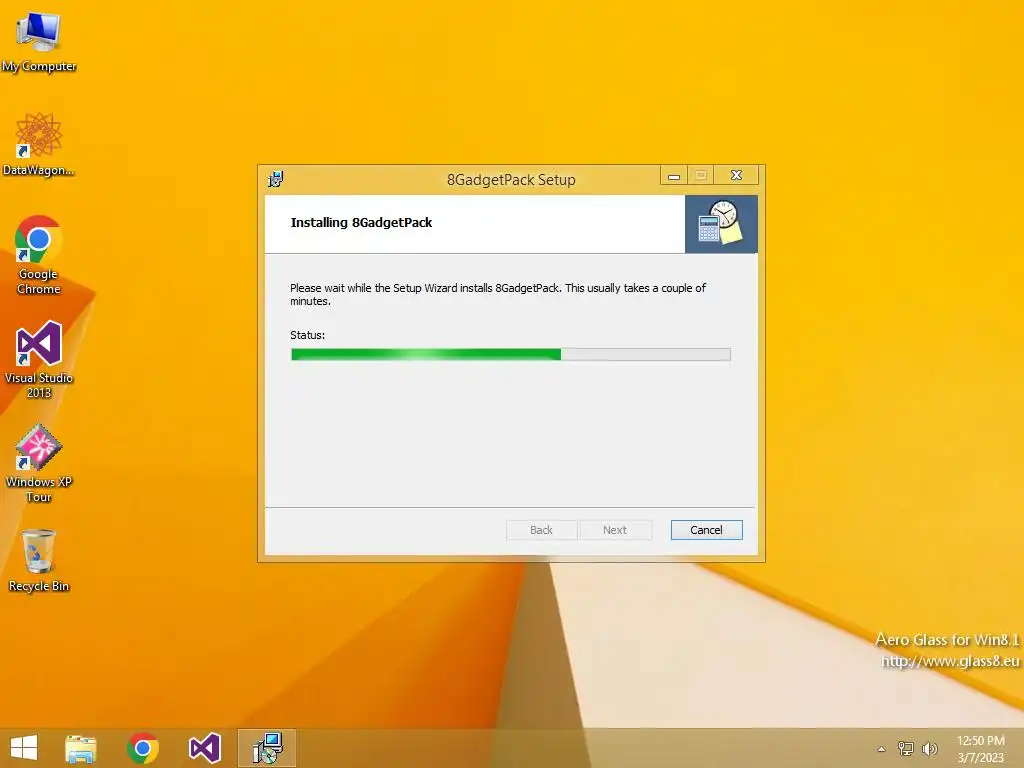1024x768 pixels.
Task: Launch Google Chrome from the desktop
Action: 39,255
